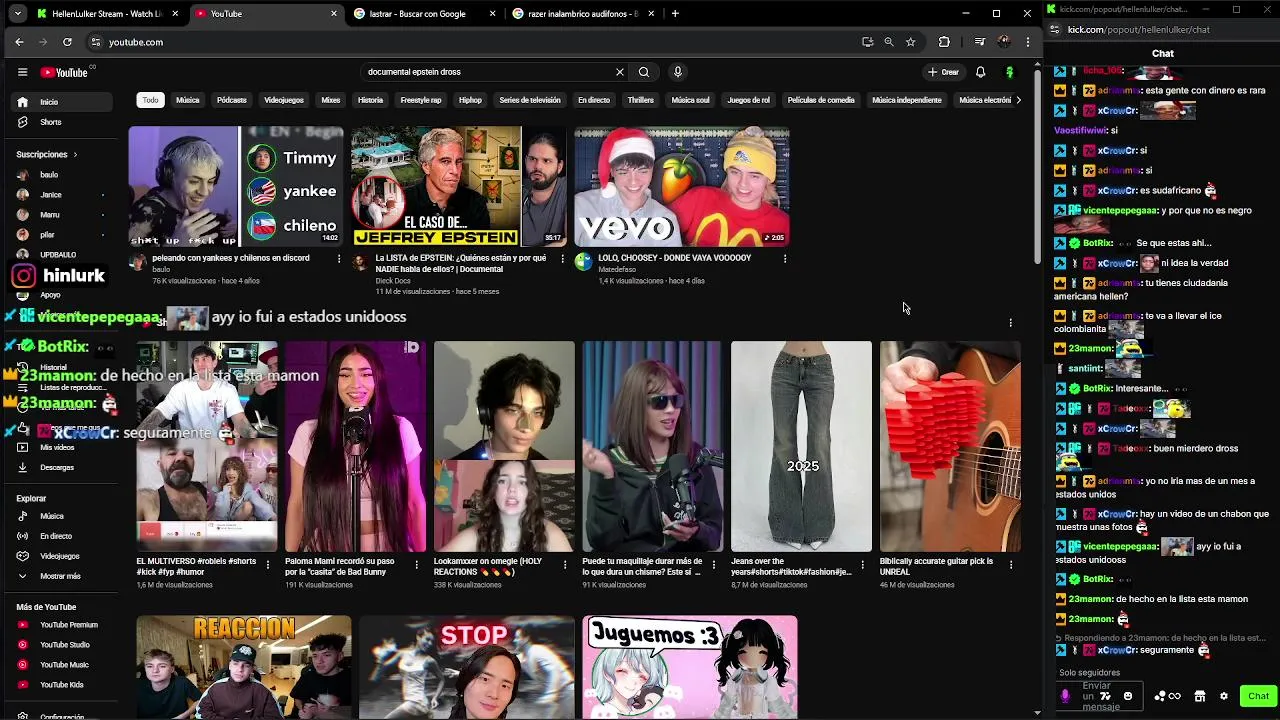
Task: Open the YouTube hamburger guide menu
Action: tap(22, 72)
